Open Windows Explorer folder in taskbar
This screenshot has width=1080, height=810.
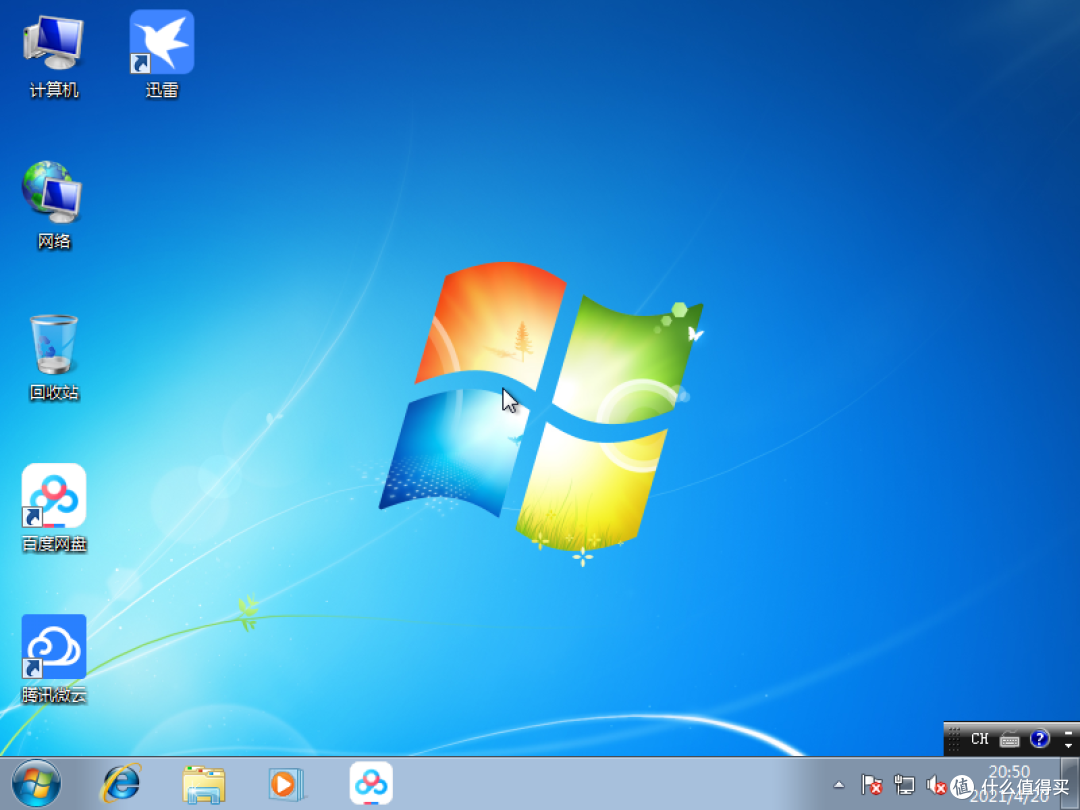click(x=204, y=784)
